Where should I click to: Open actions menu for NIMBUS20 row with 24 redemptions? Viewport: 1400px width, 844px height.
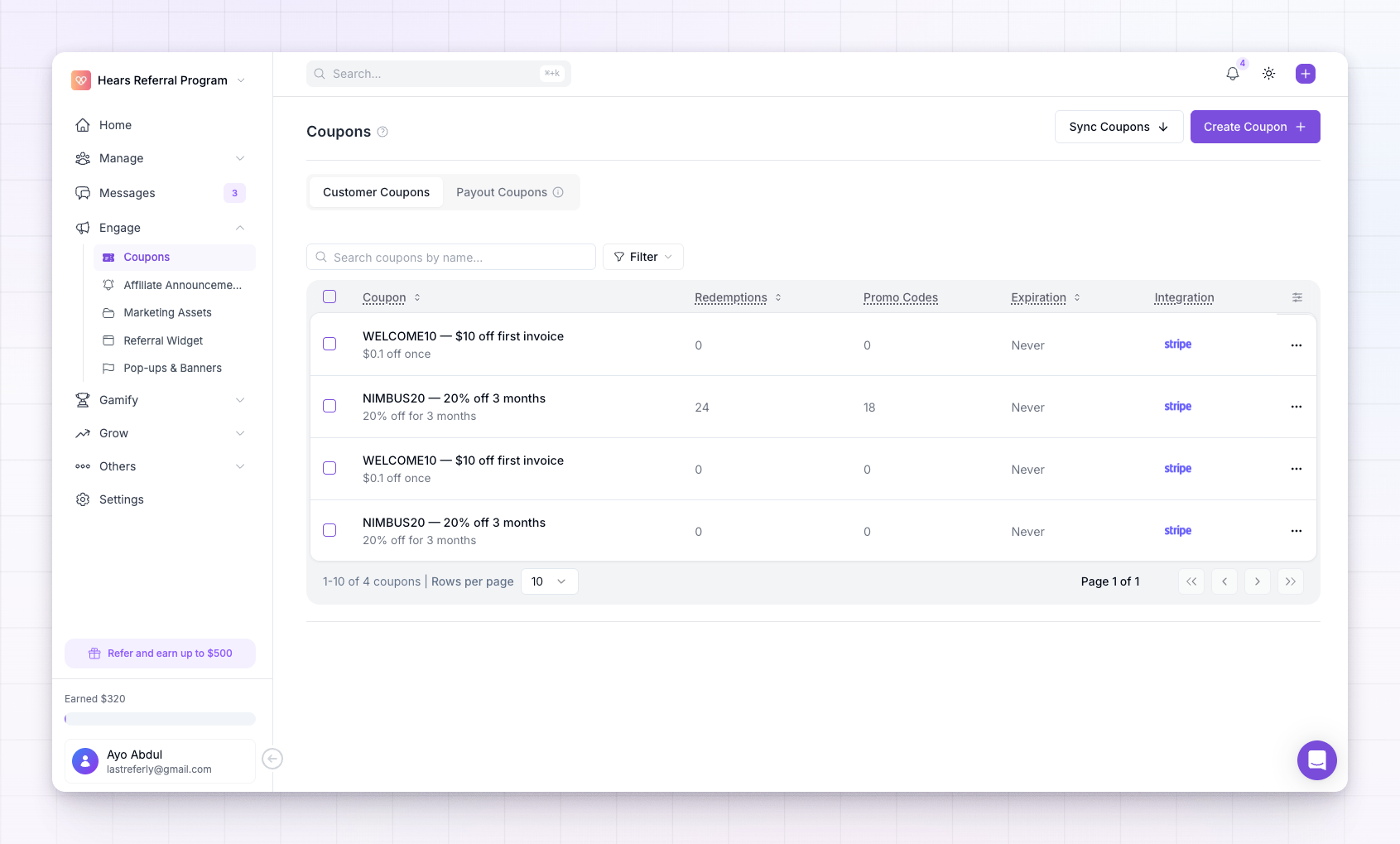pos(1297,407)
